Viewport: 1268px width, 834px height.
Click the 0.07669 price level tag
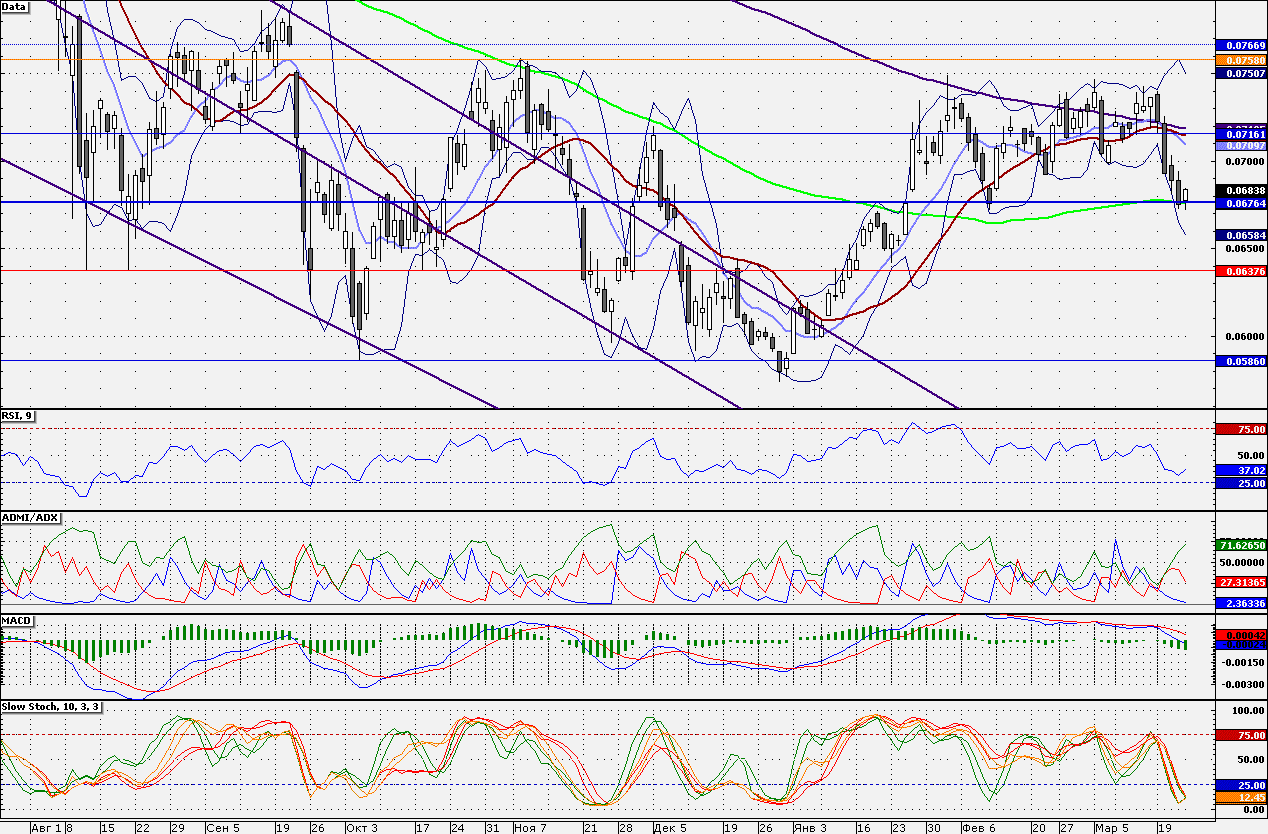(x=1240, y=45)
